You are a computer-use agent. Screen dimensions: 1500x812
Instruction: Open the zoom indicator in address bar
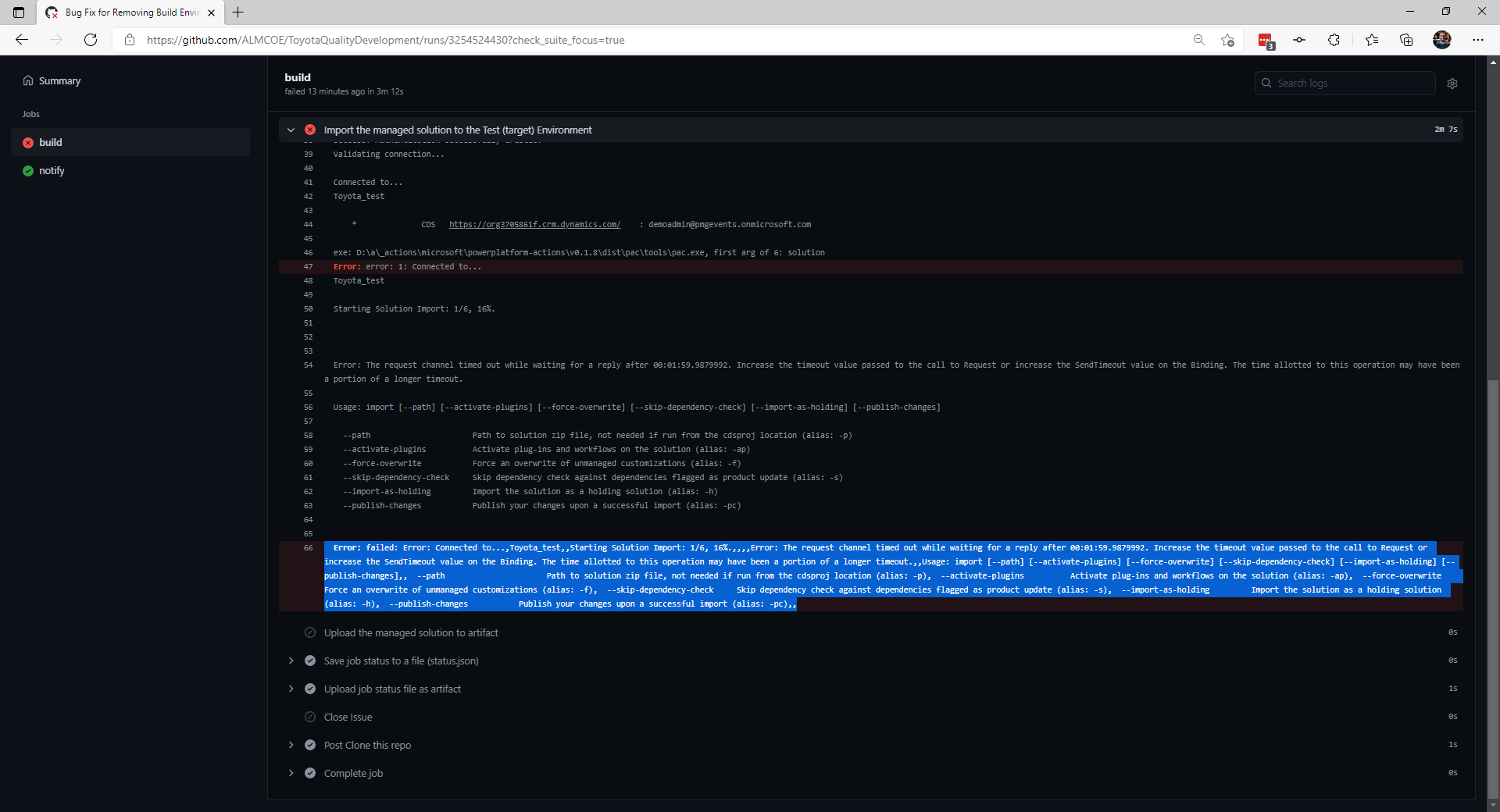(x=1199, y=40)
